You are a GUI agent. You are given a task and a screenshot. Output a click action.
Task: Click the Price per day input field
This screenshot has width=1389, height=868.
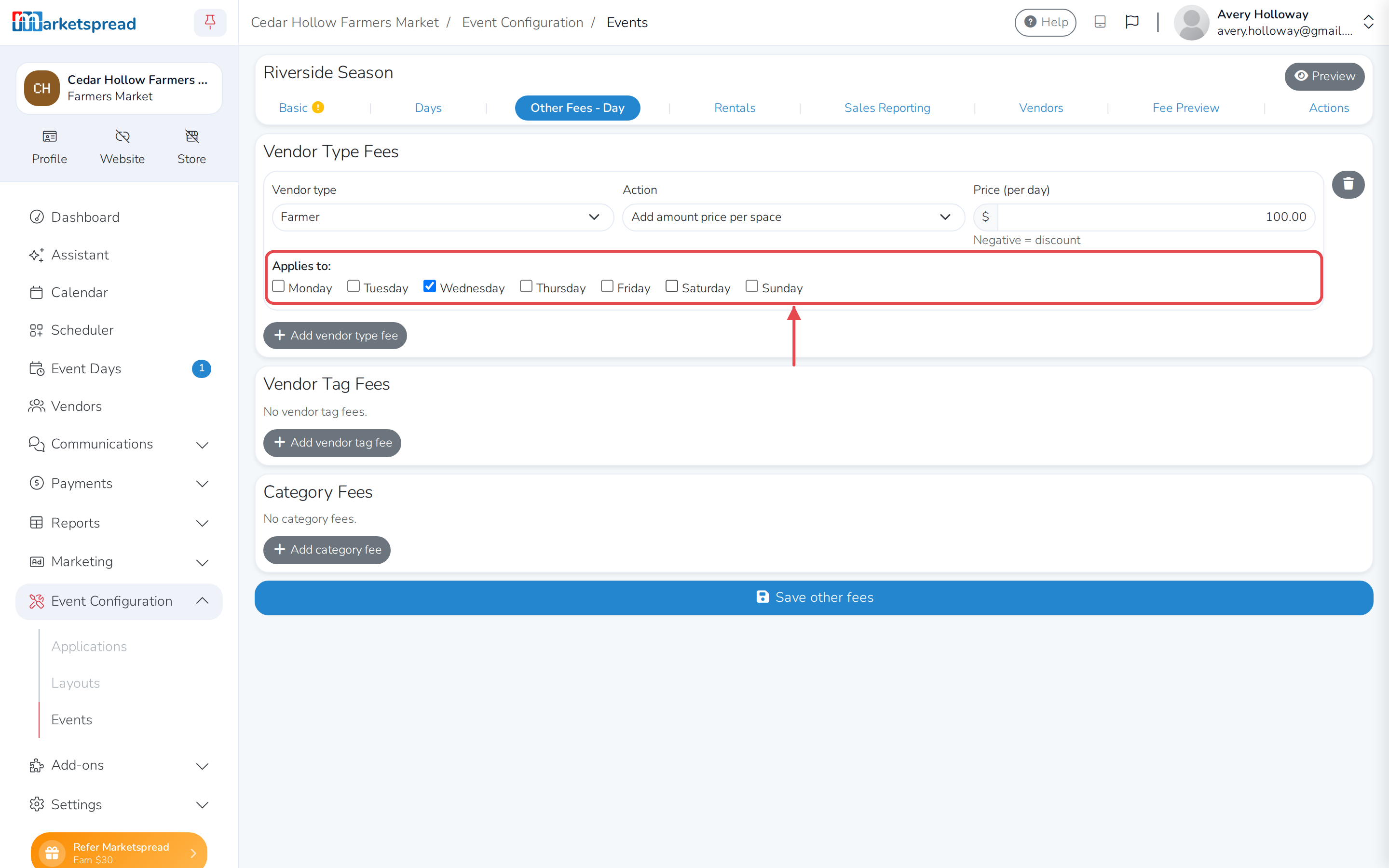coord(1156,217)
